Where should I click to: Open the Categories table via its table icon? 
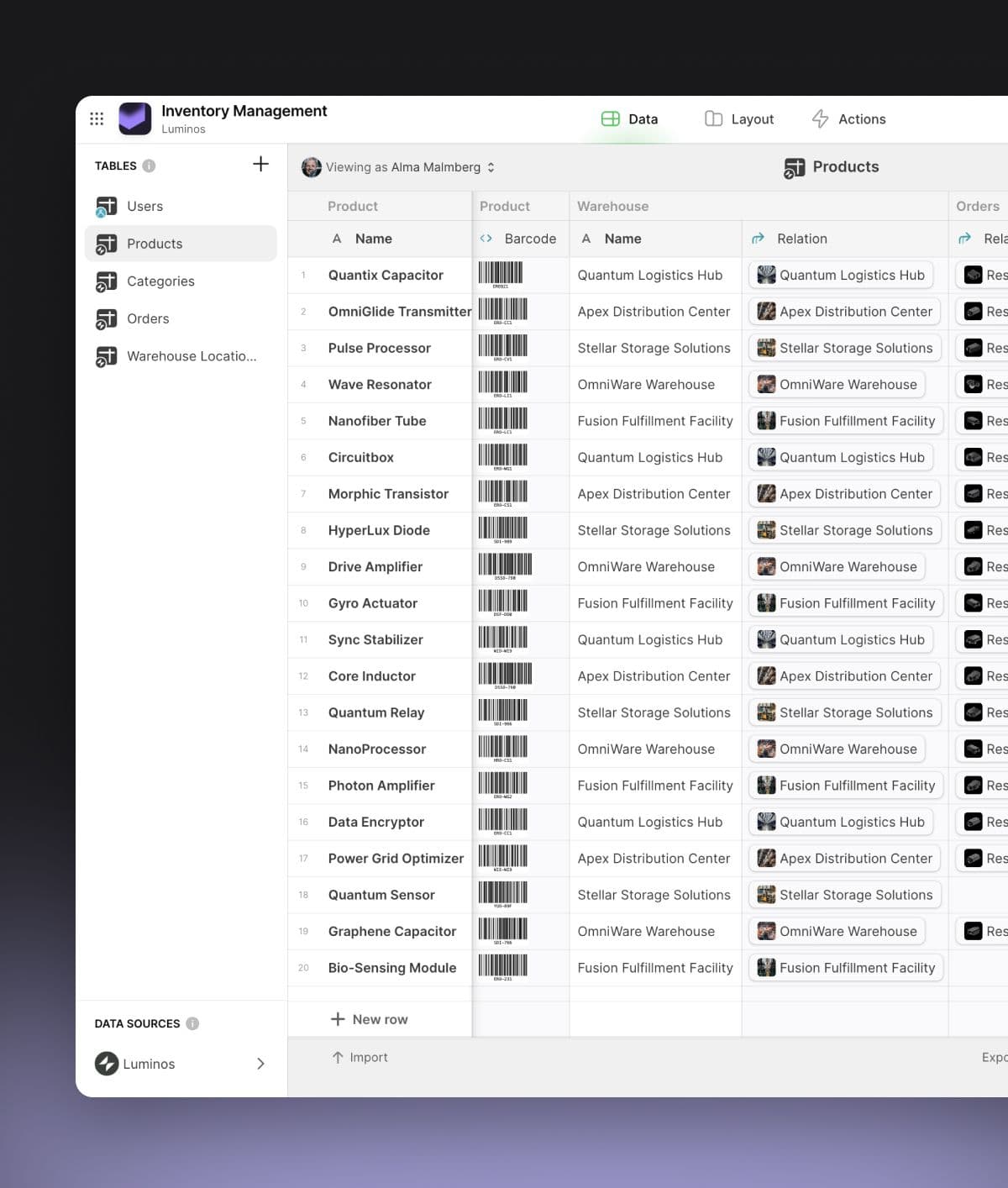pos(107,281)
